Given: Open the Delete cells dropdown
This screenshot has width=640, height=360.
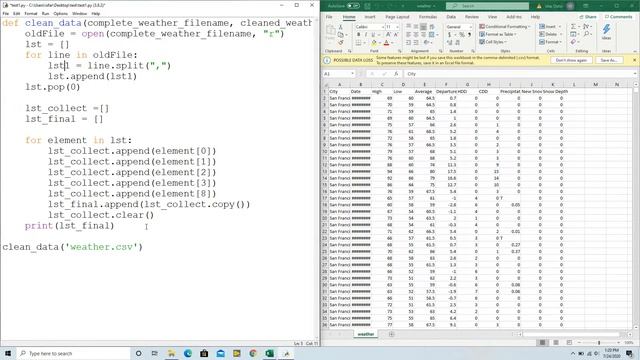Looking at the screenshot, I should [x=550, y=34].
